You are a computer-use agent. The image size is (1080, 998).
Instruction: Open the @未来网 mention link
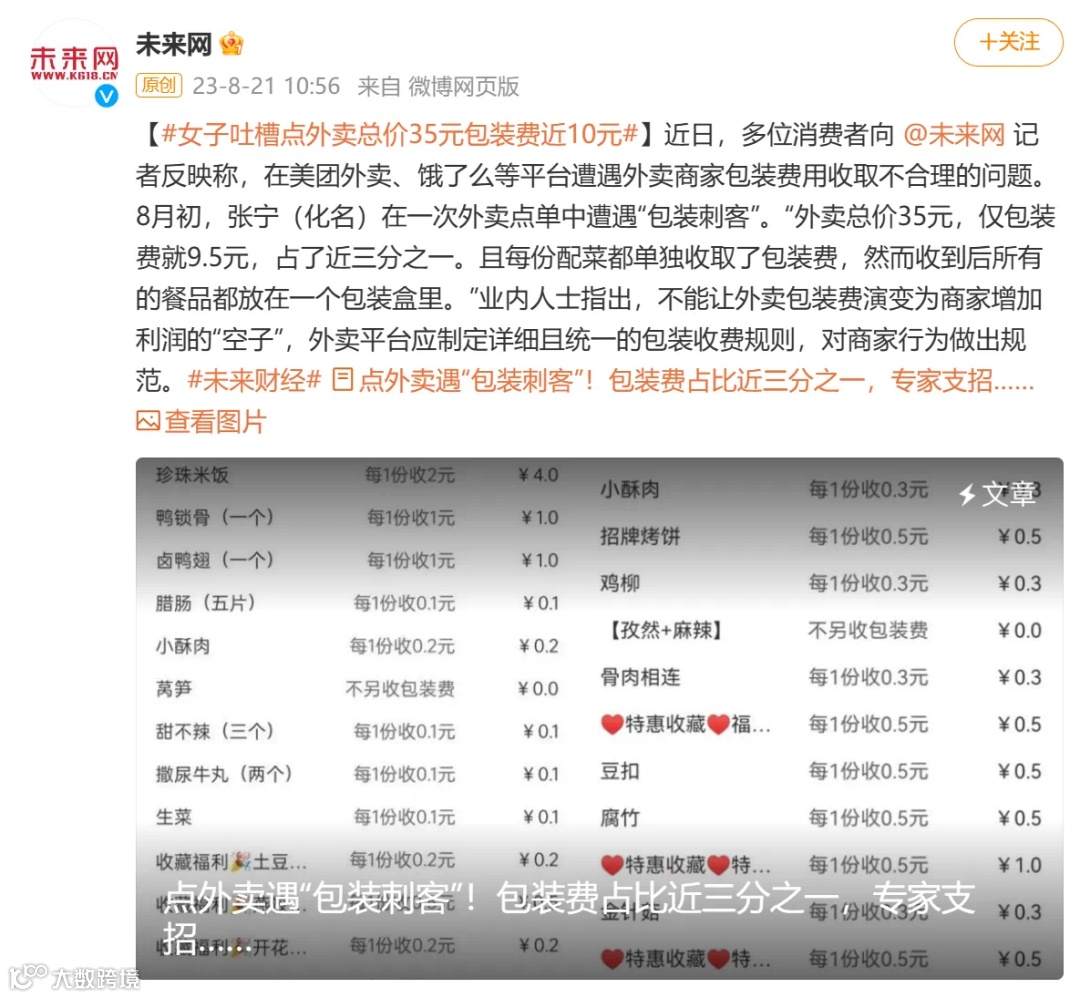pos(953,134)
